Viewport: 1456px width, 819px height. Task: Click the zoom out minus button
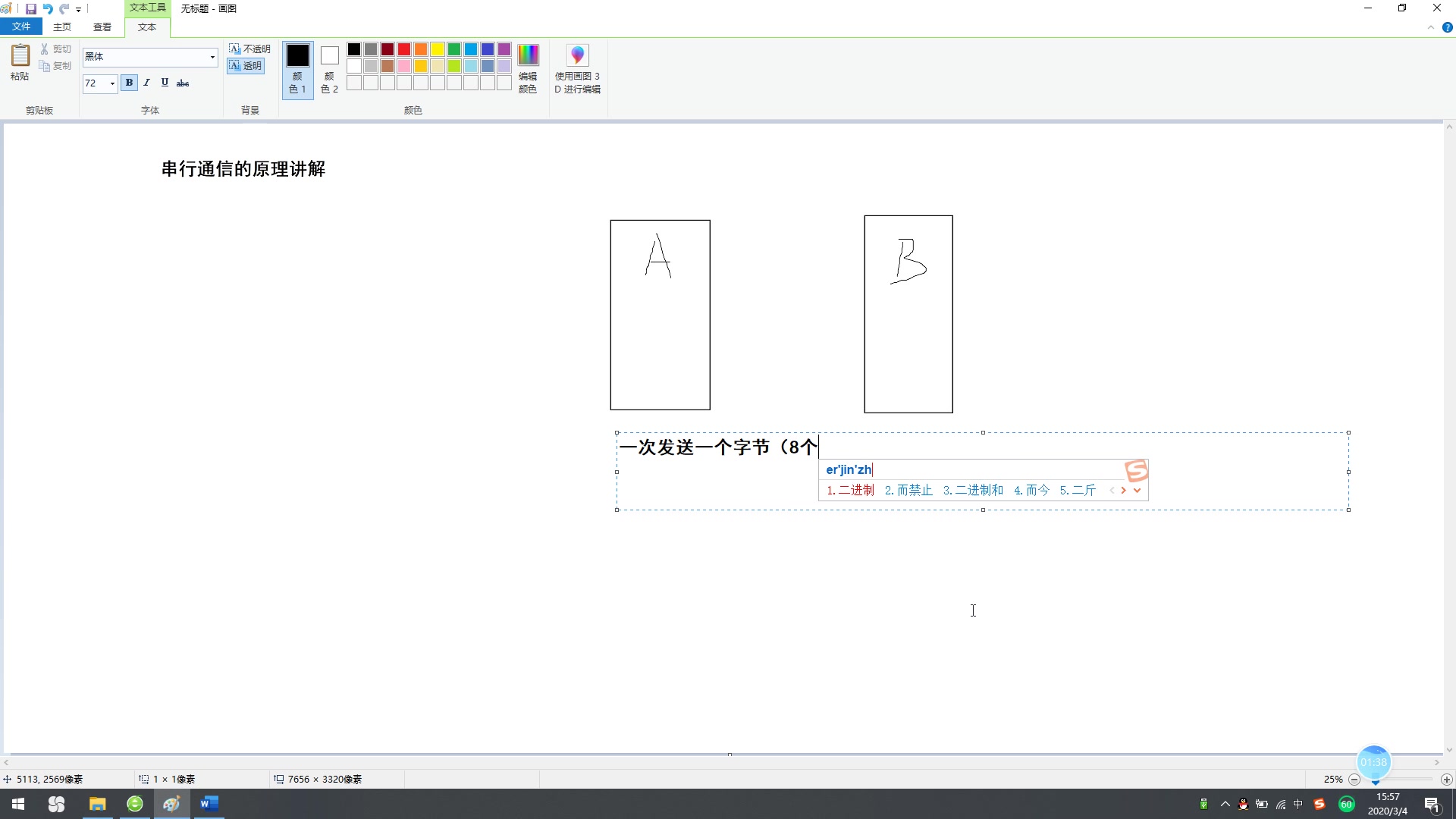1354,780
